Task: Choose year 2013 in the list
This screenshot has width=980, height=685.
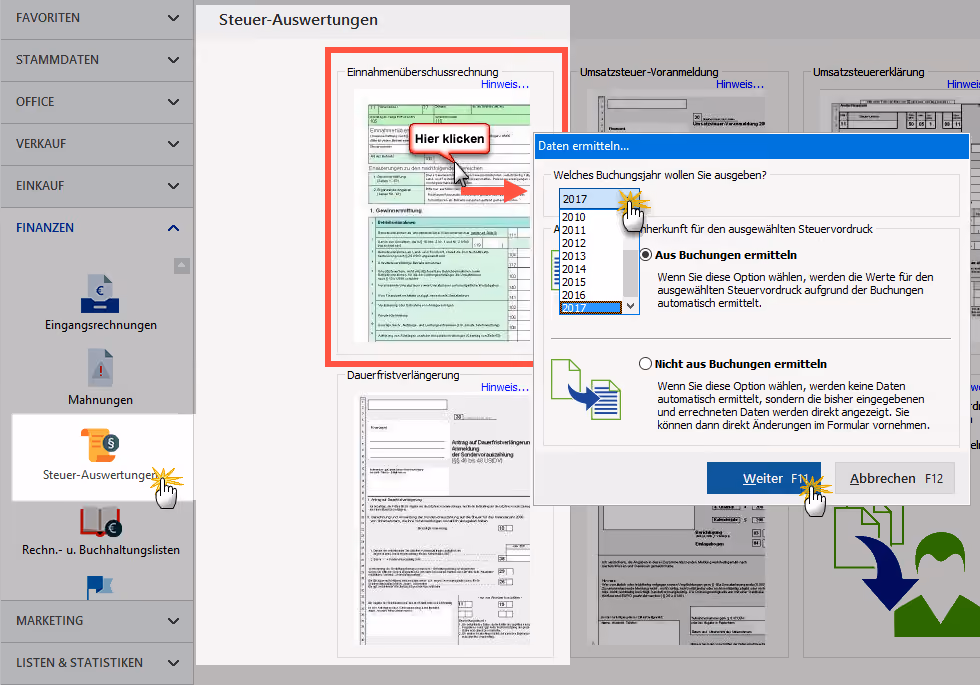Action: point(574,256)
